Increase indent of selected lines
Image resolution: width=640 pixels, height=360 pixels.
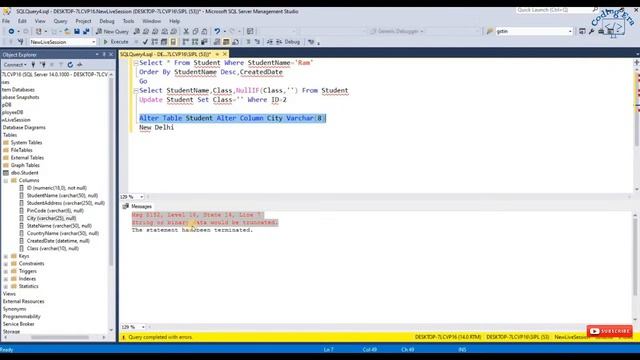click(279, 42)
